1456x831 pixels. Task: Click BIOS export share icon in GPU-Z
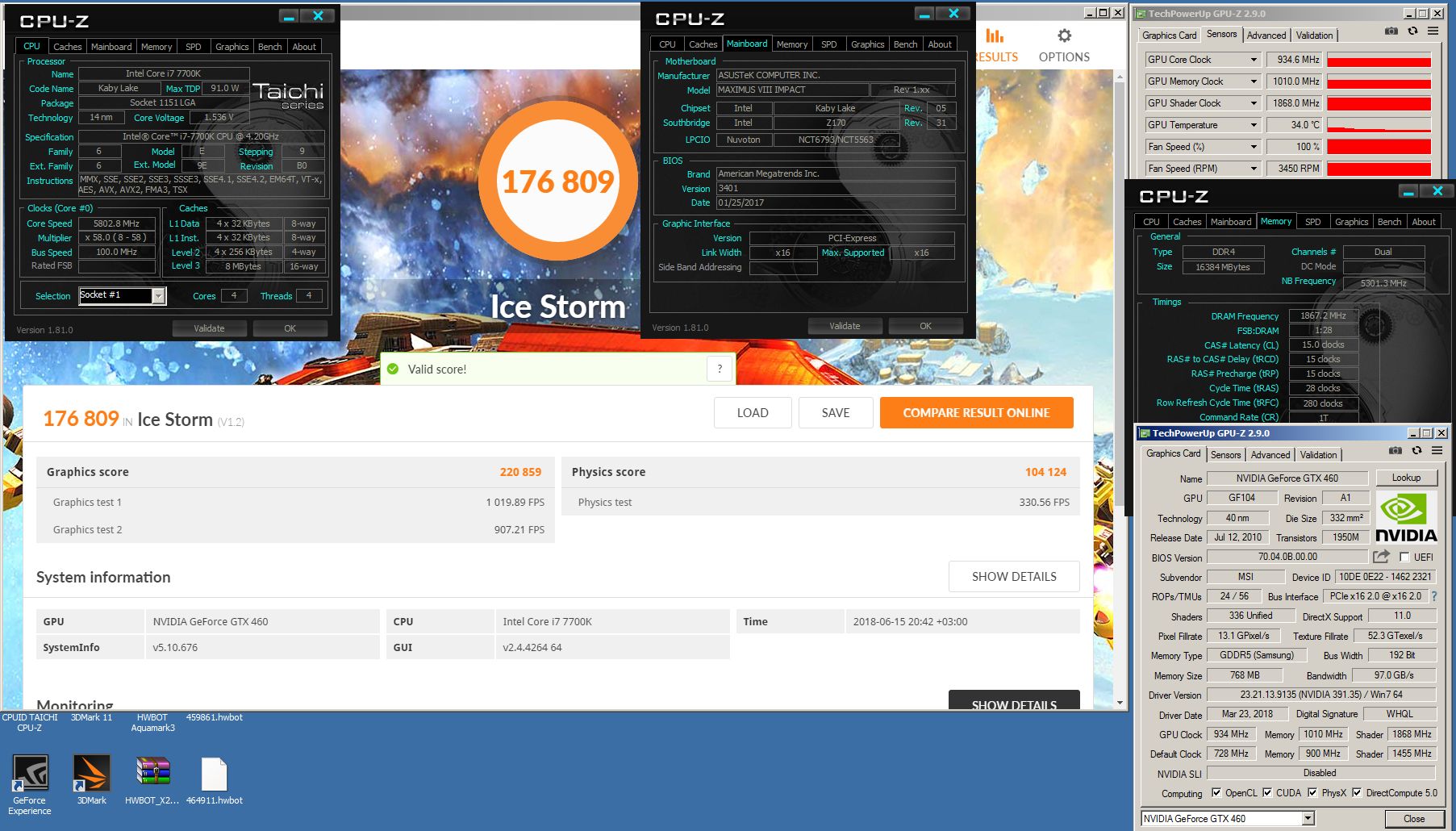tap(1382, 557)
